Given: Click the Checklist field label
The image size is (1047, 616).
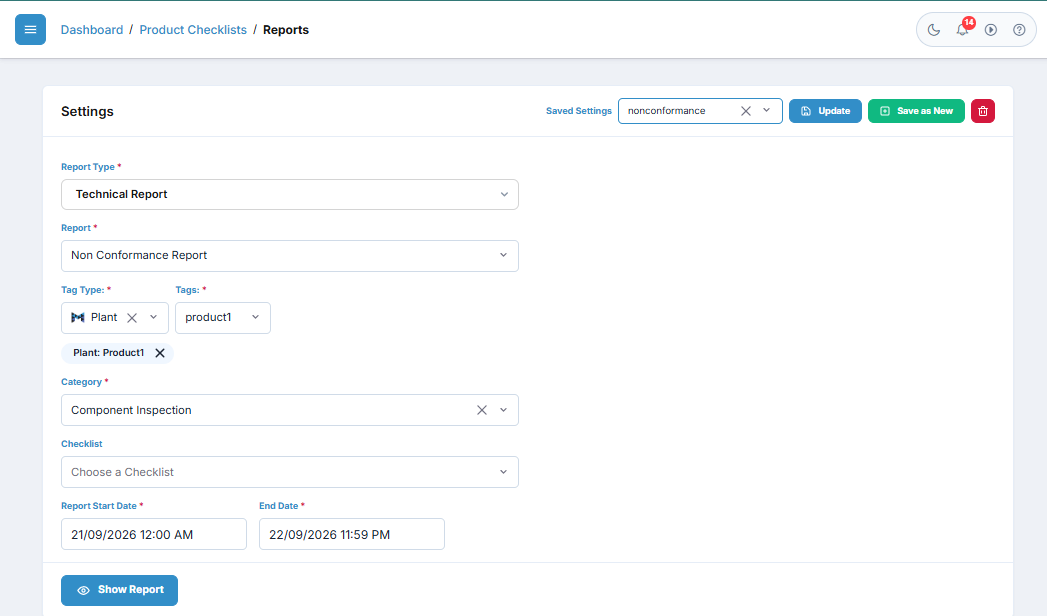Looking at the screenshot, I should point(82,444).
